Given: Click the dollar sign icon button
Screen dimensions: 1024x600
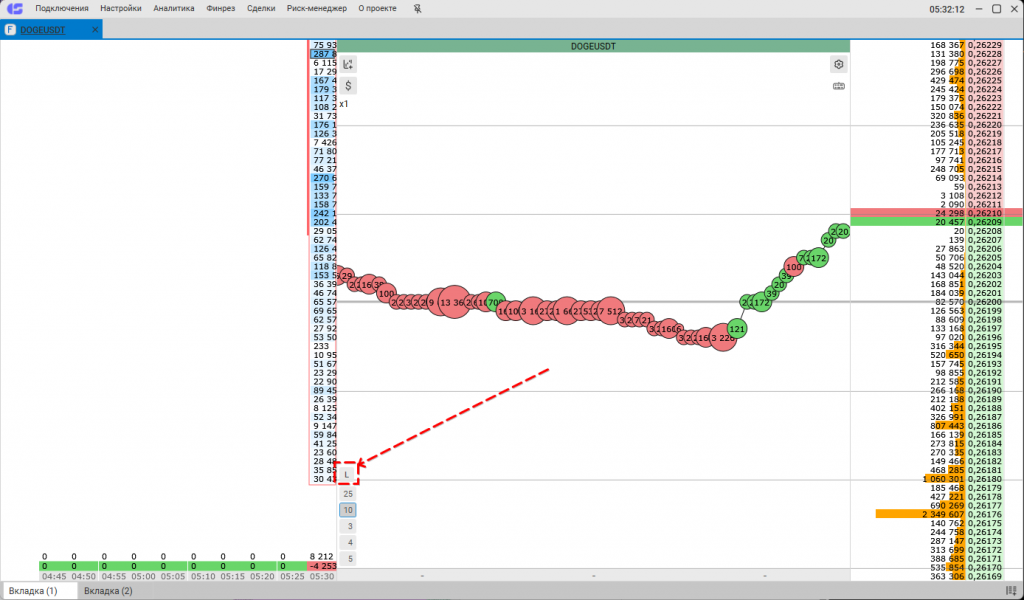Looking at the screenshot, I should click(348, 86).
